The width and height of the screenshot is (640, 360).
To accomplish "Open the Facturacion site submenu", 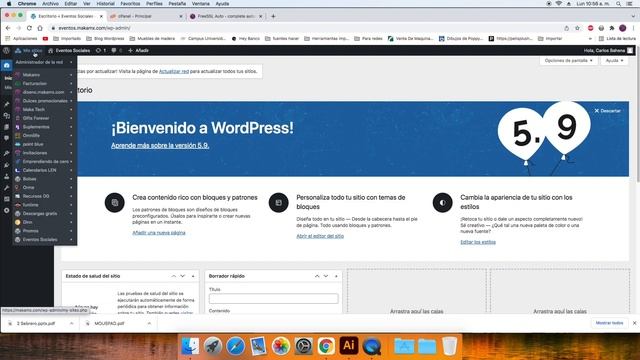I will [x=44, y=83].
